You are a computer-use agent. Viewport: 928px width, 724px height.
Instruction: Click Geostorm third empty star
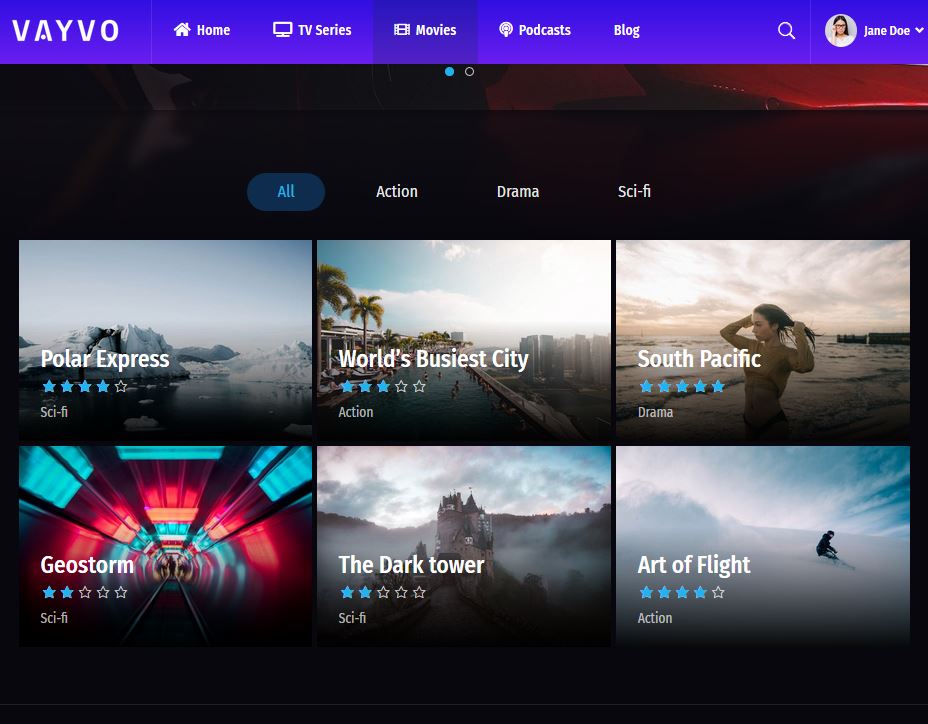pos(85,593)
